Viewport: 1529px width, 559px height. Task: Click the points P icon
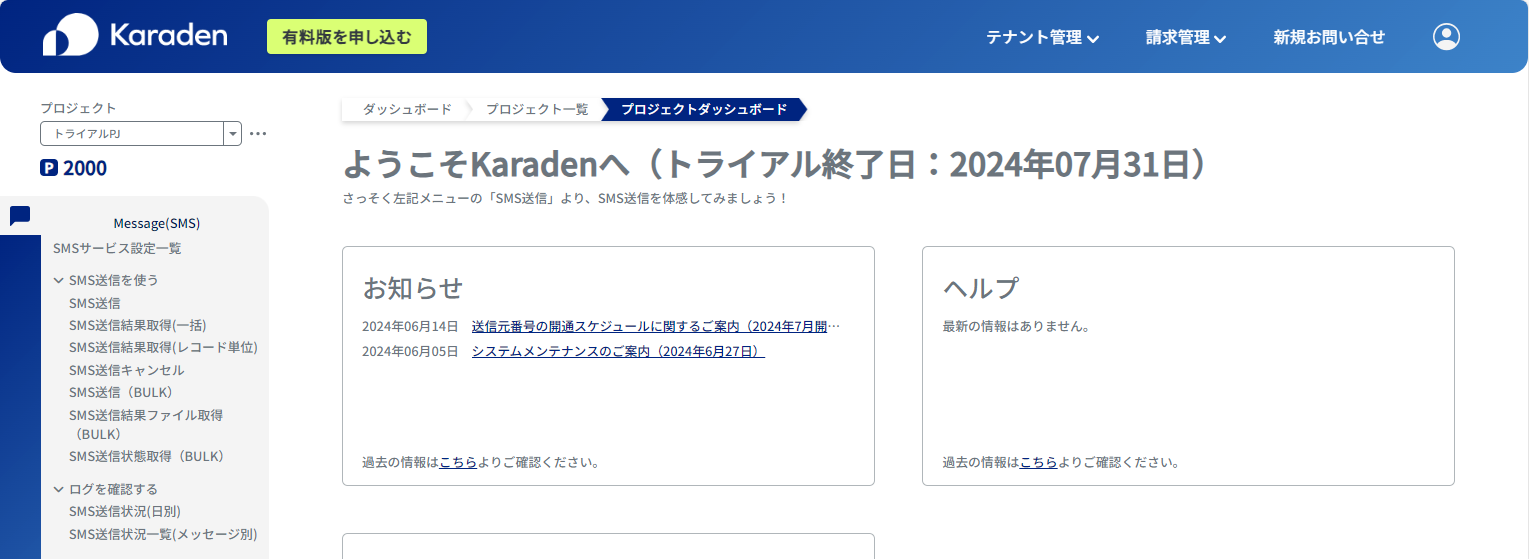coord(49,168)
